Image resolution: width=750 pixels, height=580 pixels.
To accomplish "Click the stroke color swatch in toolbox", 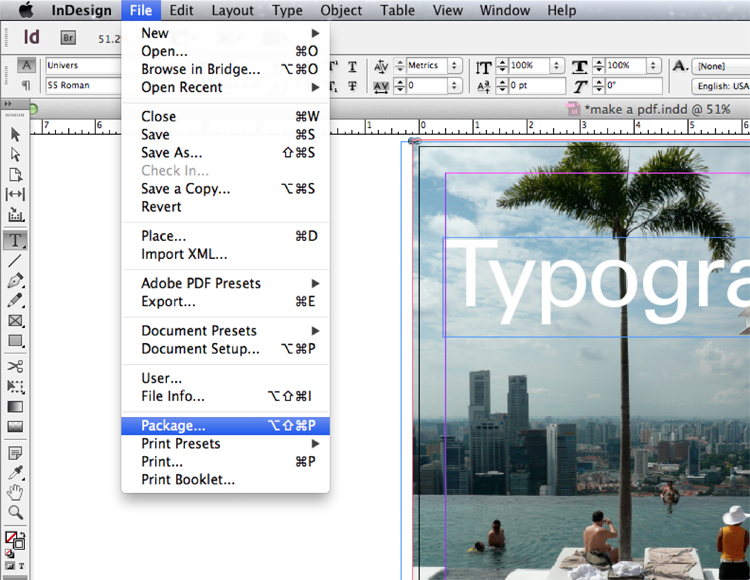I will [x=20, y=544].
